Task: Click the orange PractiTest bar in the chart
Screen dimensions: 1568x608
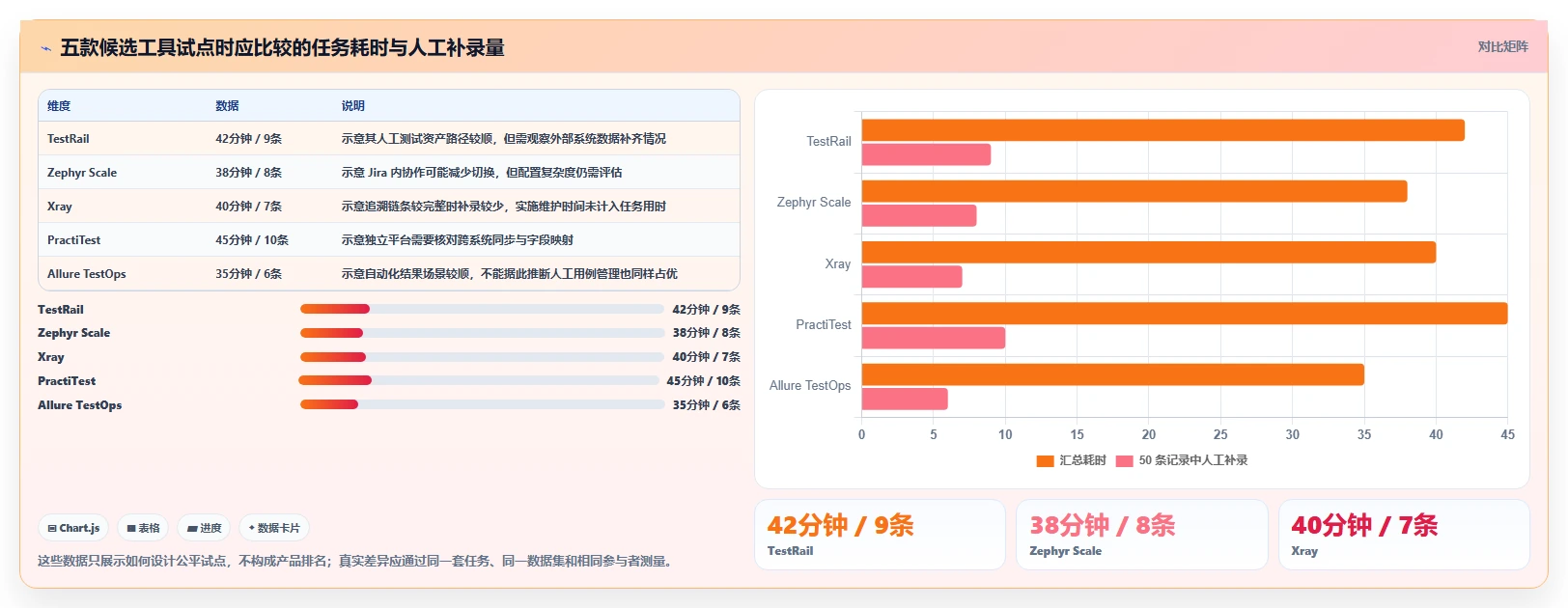Action: click(1185, 313)
